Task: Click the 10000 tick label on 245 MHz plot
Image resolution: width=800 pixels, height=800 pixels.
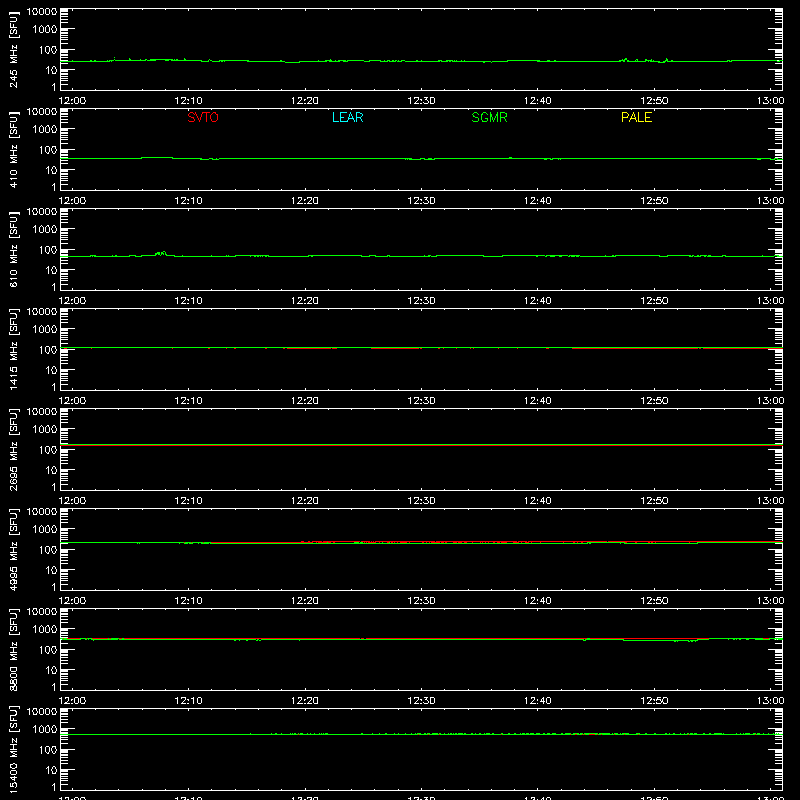Action: point(42,11)
